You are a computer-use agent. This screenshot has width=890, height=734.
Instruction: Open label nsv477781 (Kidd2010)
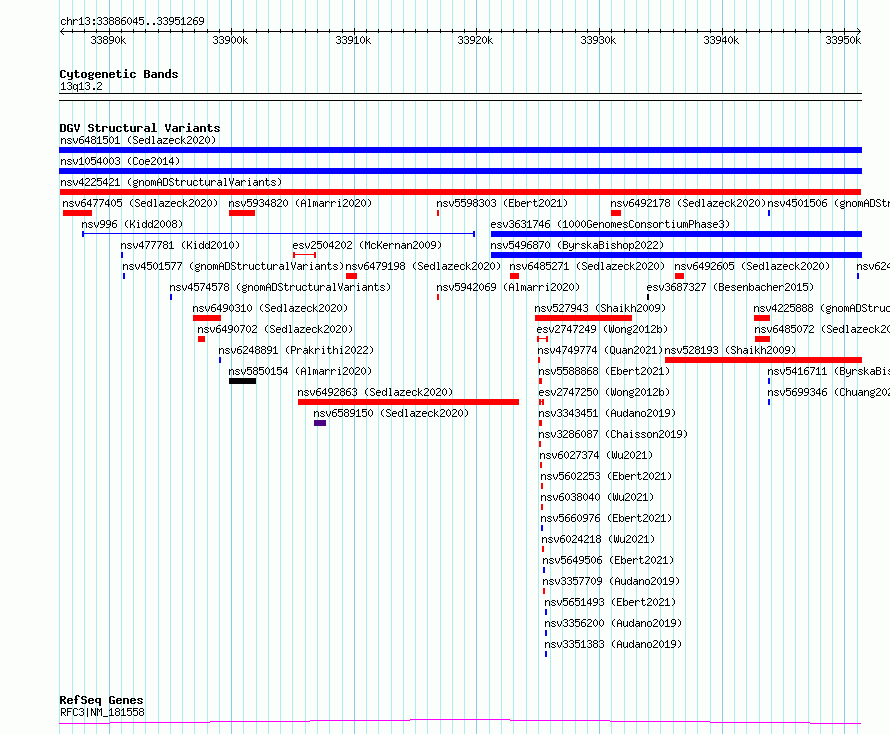click(x=180, y=245)
